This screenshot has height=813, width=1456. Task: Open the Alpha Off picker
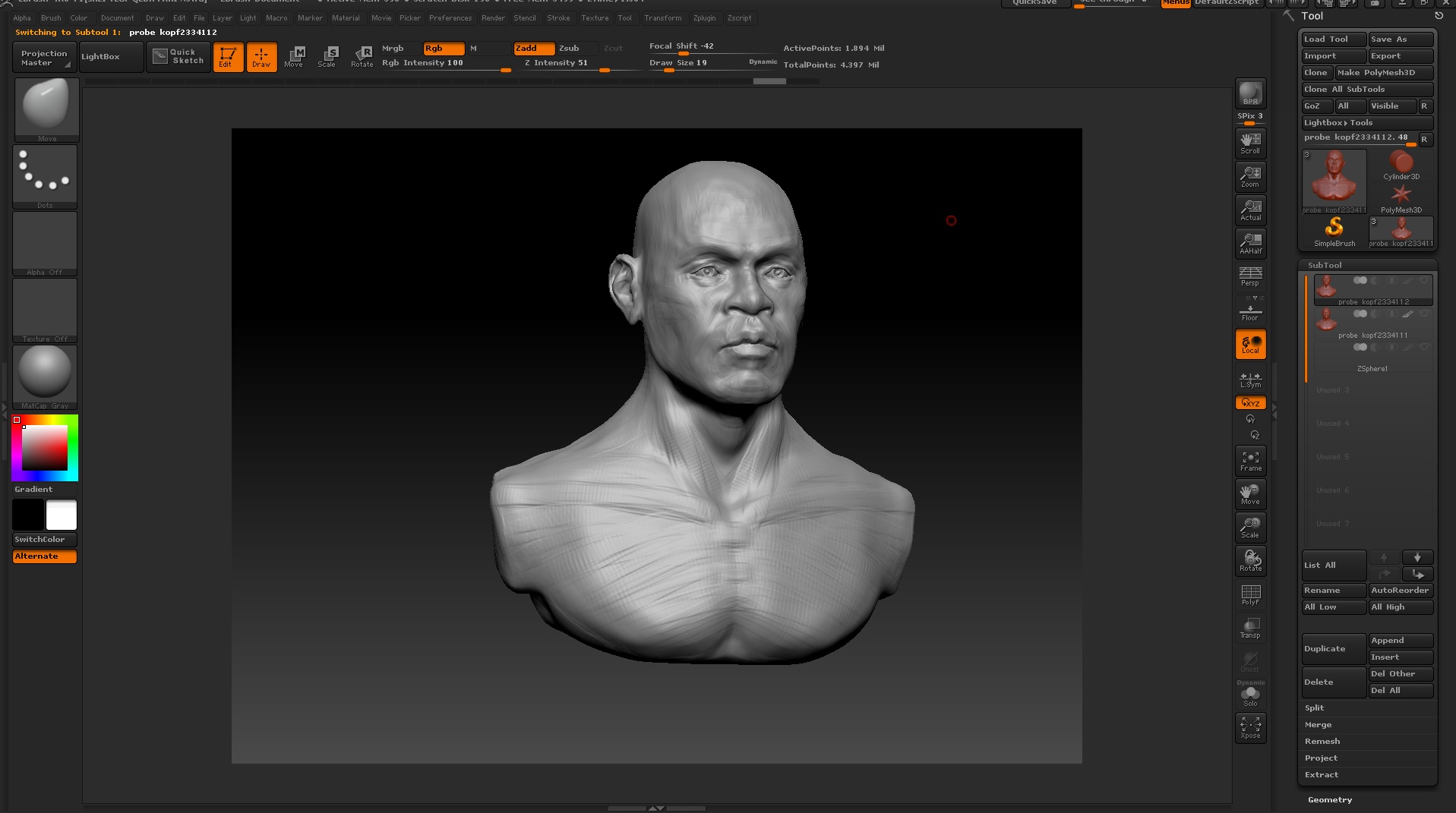coord(46,244)
